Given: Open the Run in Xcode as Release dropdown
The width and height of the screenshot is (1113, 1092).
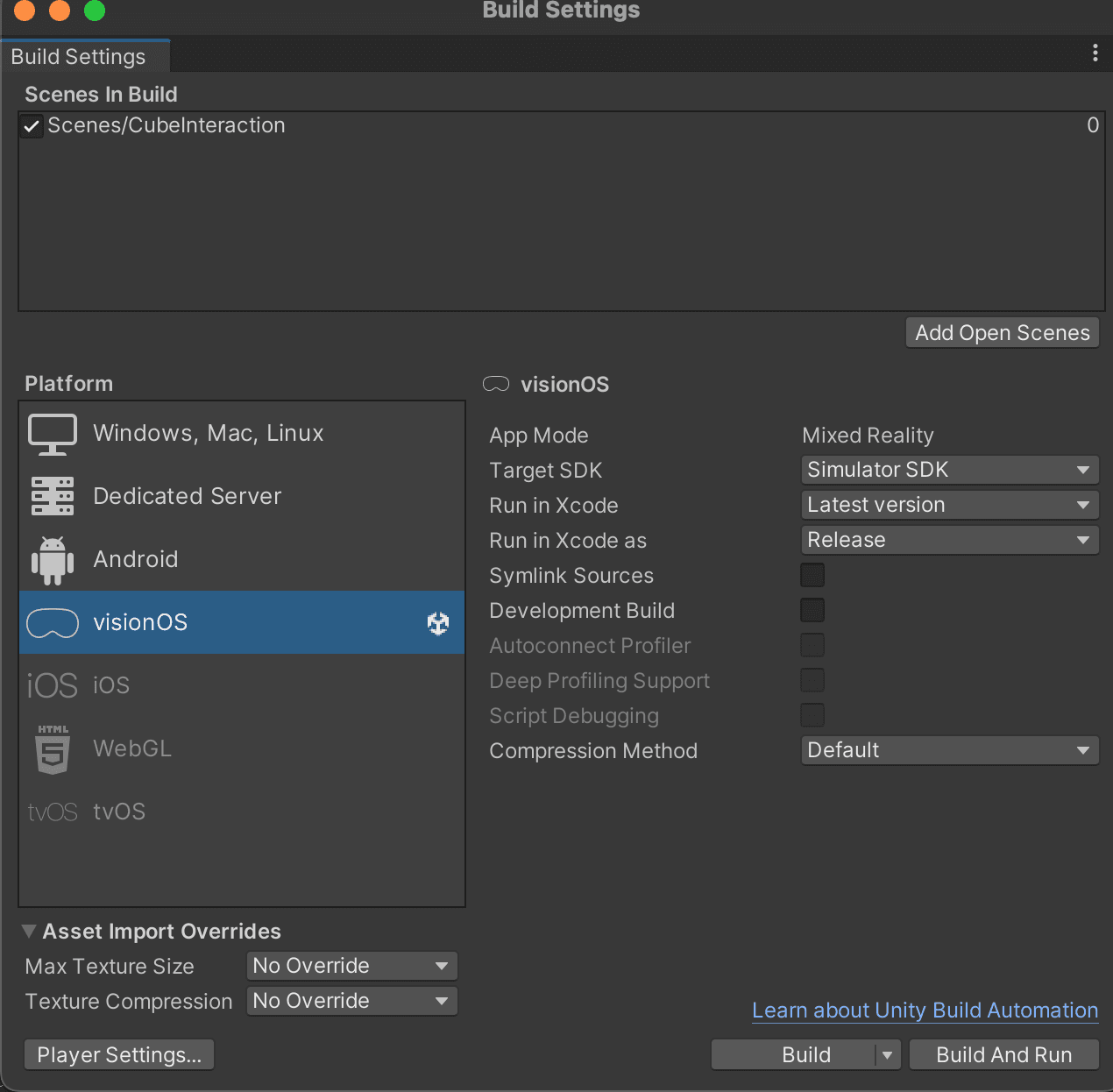Looking at the screenshot, I should point(950,540).
